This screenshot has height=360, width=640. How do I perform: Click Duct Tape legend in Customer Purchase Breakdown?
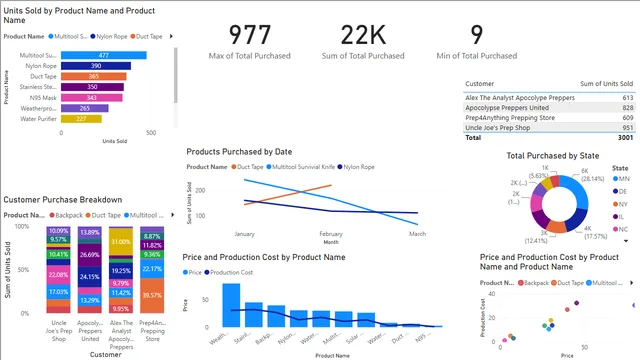pyautogui.click(x=103, y=215)
